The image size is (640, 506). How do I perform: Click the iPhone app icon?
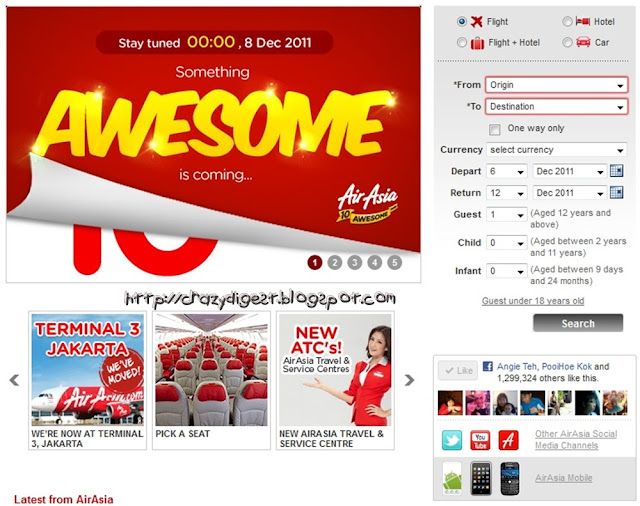481,478
